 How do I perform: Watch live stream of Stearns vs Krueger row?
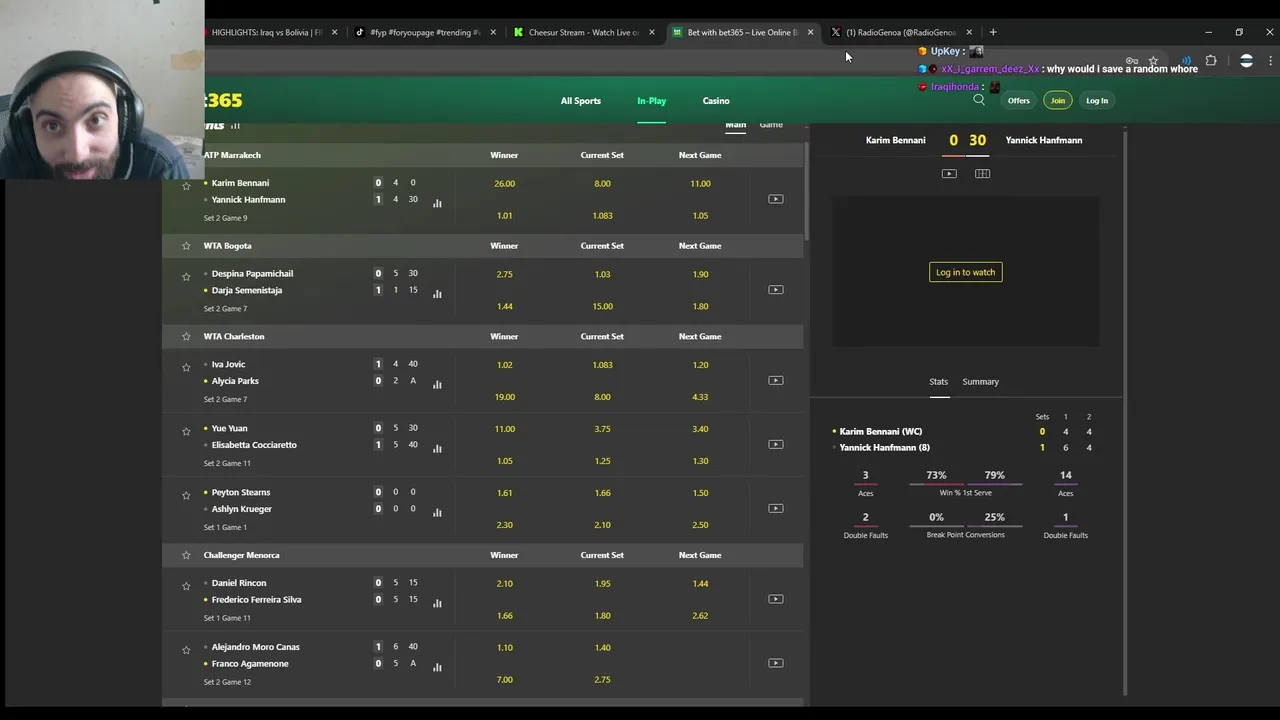coord(775,508)
